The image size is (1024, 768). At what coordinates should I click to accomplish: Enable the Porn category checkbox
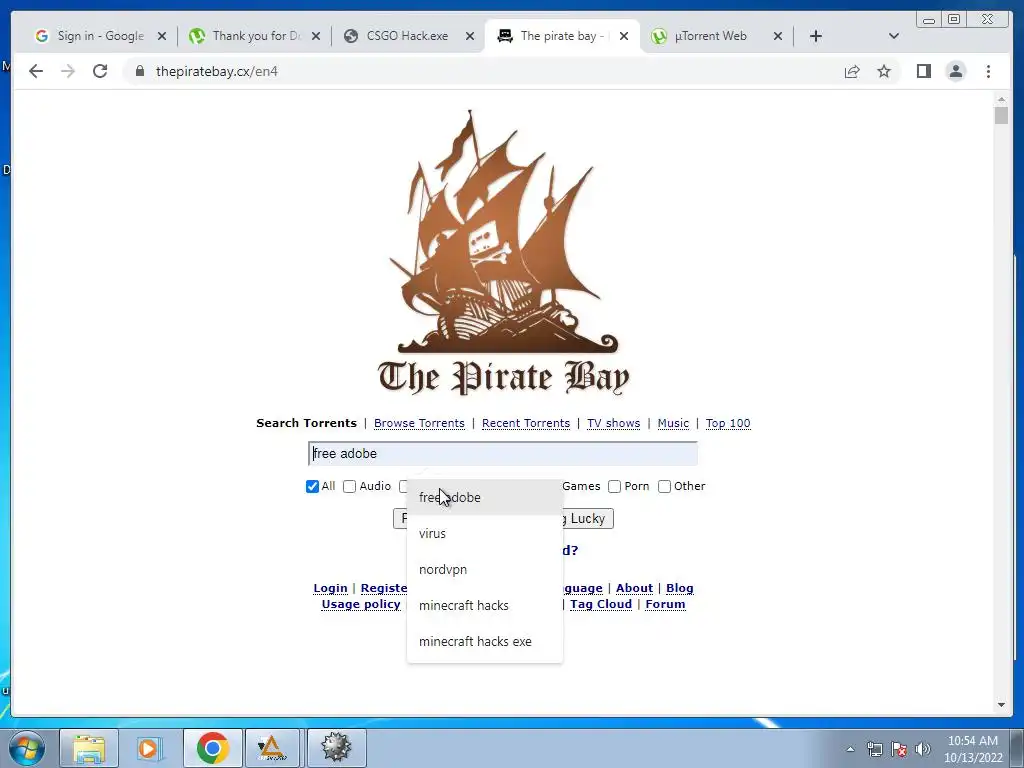coord(614,487)
